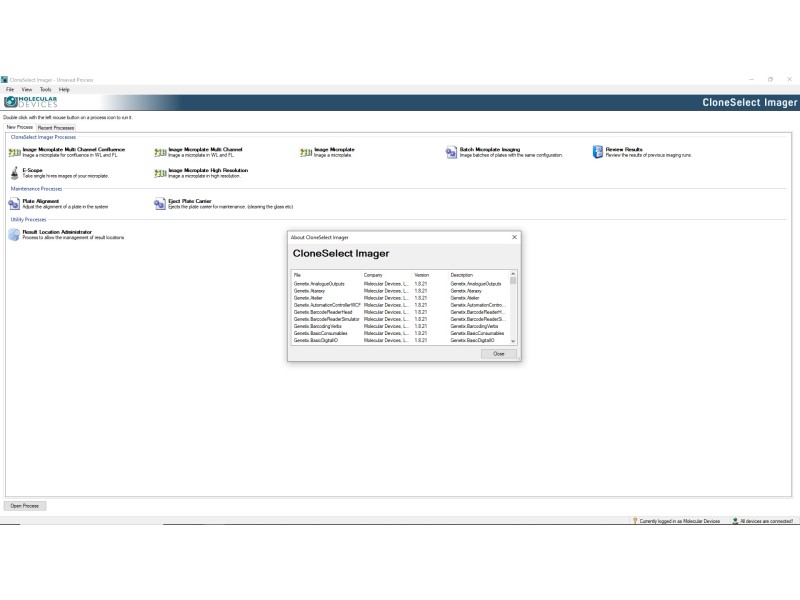
Task: Select Result Location Administrator icon
Action: tap(14, 235)
